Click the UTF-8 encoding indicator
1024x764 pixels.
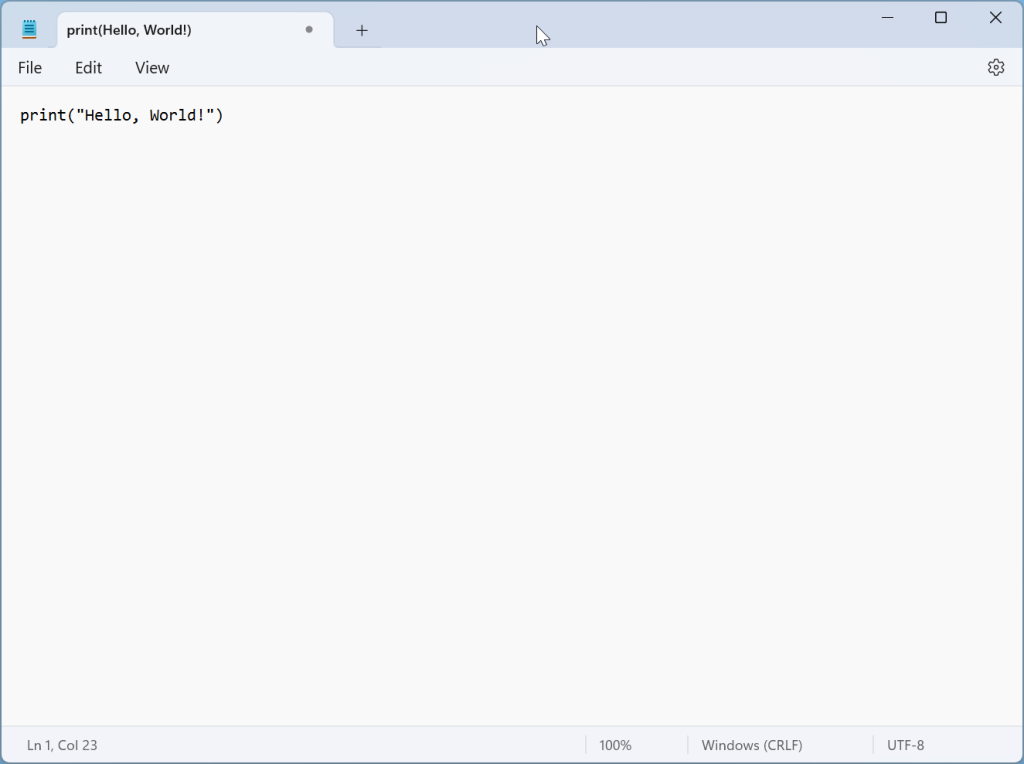pyautogui.click(x=905, y=745)
